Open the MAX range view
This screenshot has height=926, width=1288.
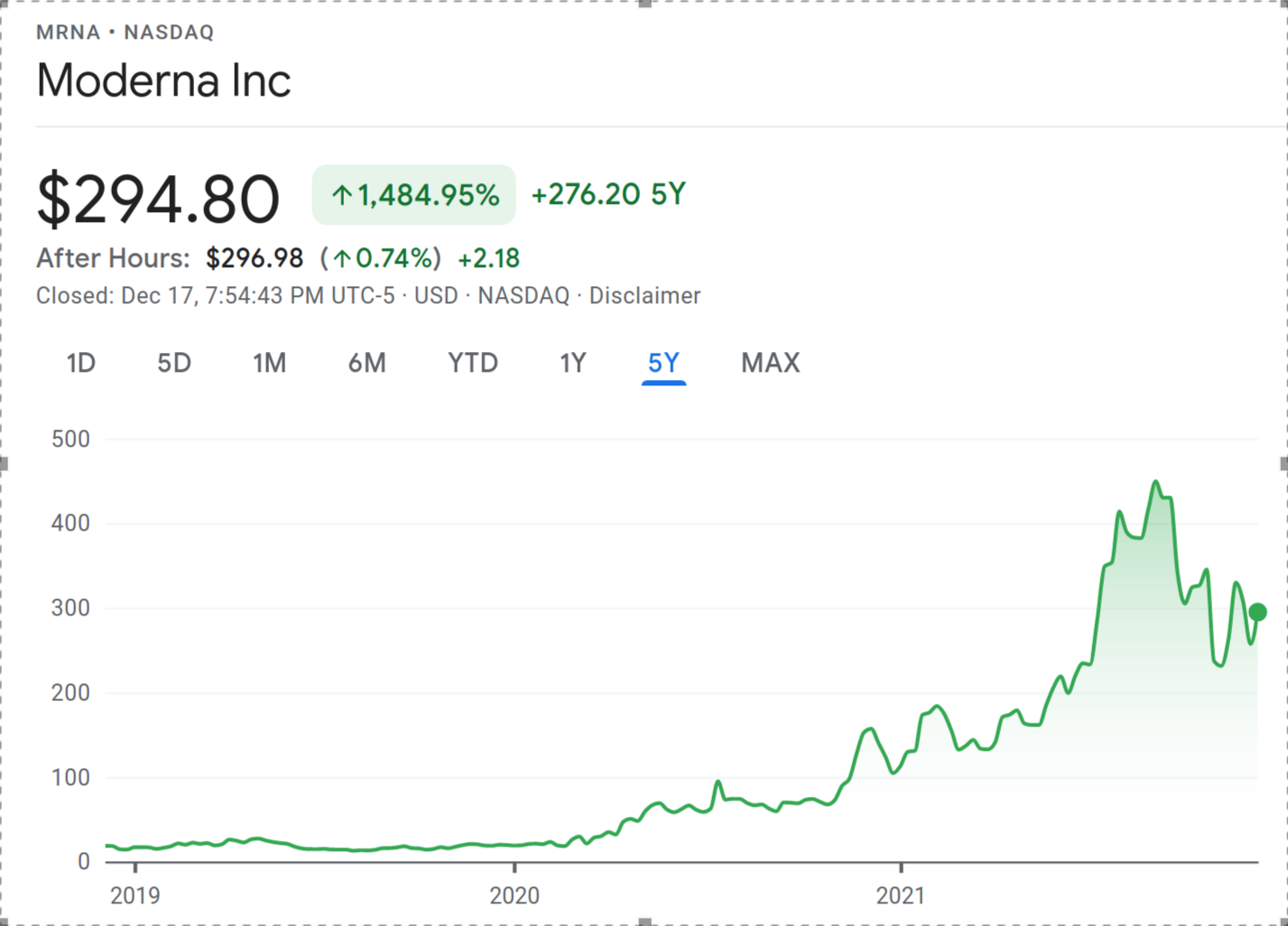[x=770, y=363]
